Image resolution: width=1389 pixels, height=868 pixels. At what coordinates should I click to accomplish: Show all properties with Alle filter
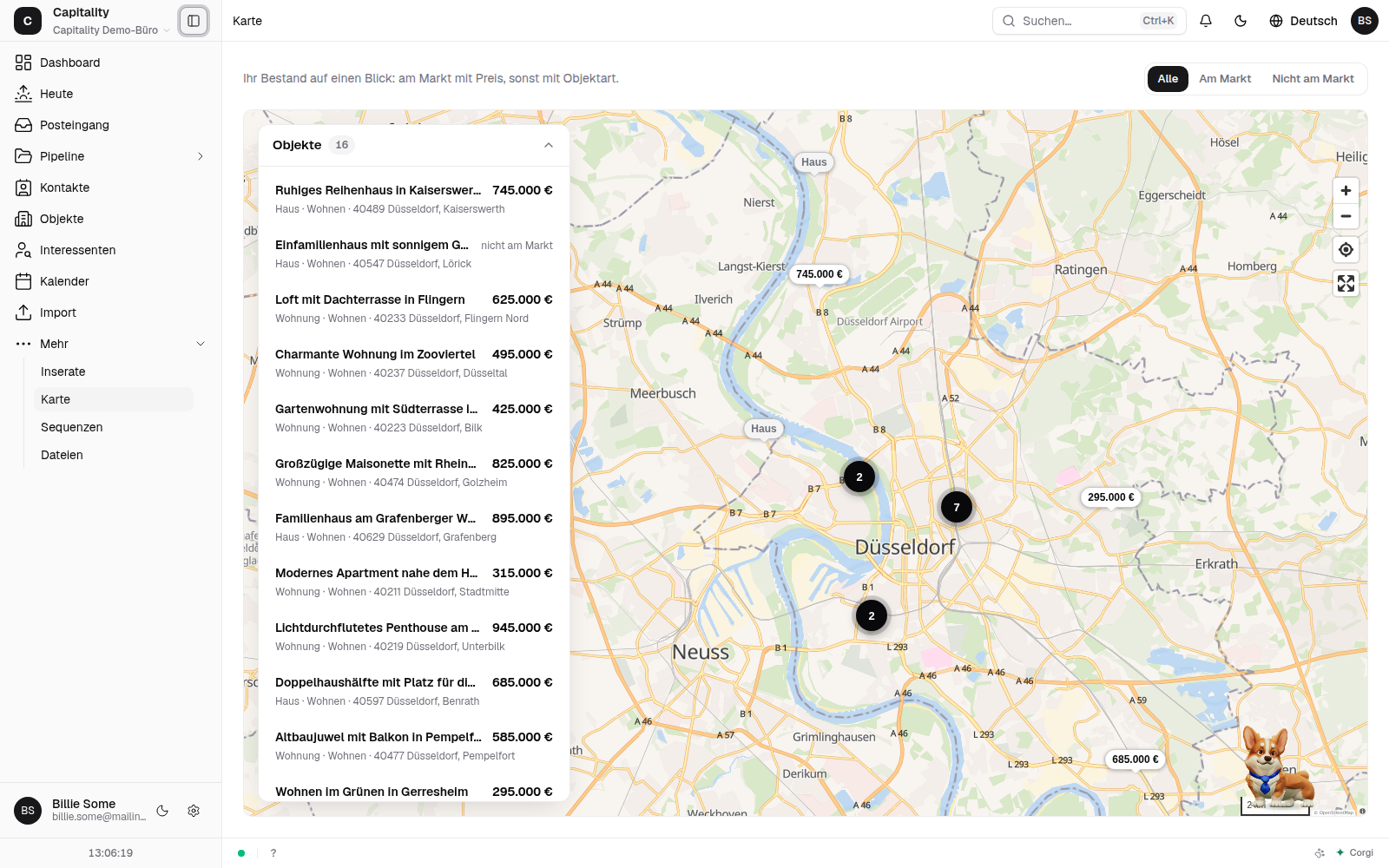coord(1168,79)
